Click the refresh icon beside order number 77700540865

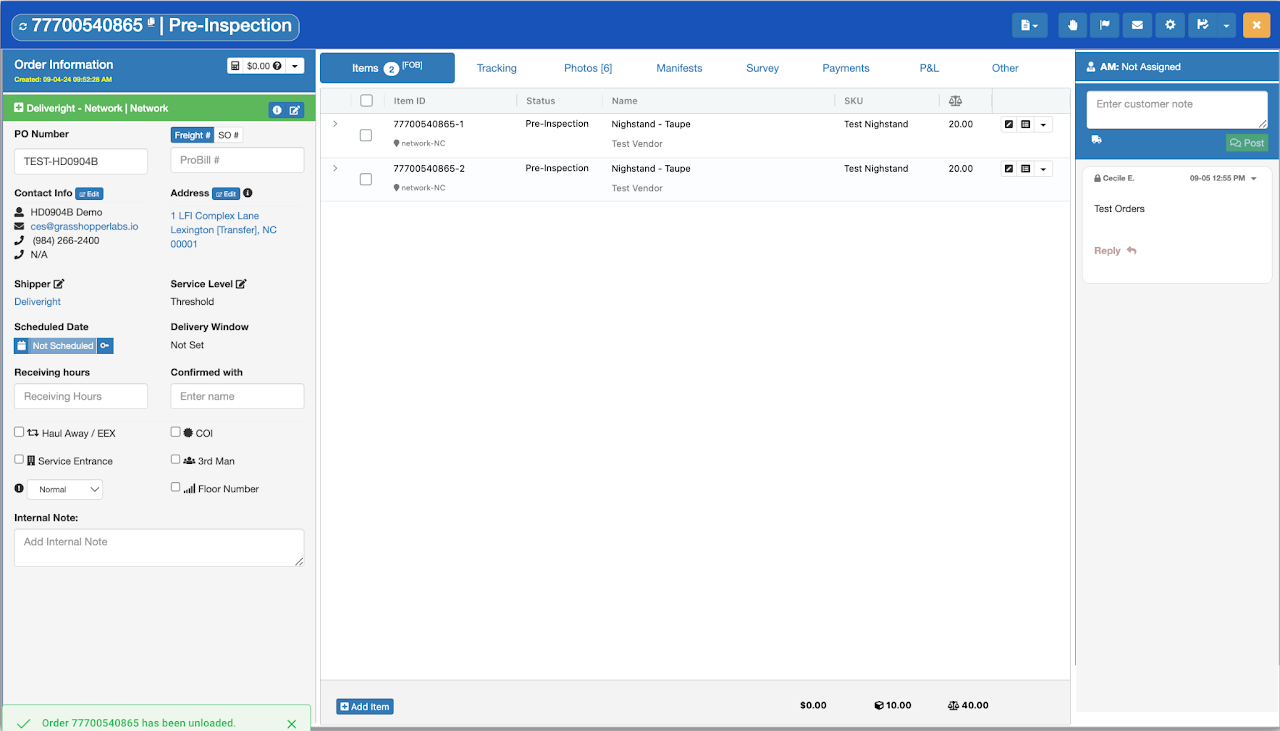coord(22,26)
